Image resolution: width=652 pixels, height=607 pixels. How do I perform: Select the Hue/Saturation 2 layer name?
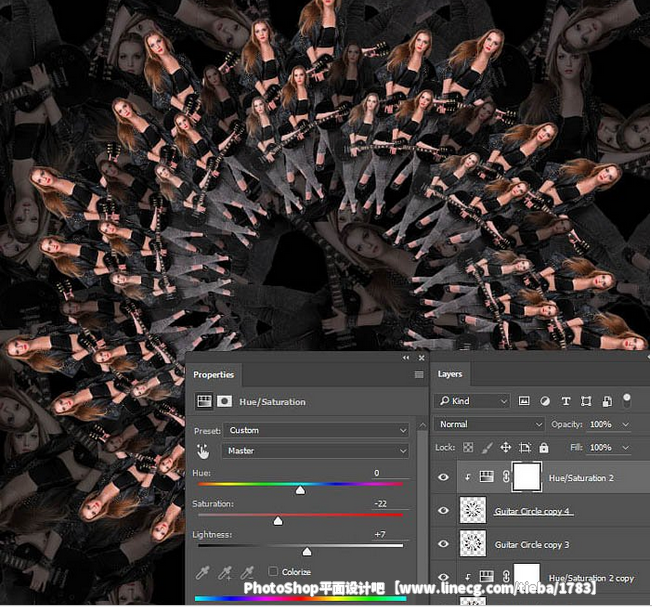581,478
